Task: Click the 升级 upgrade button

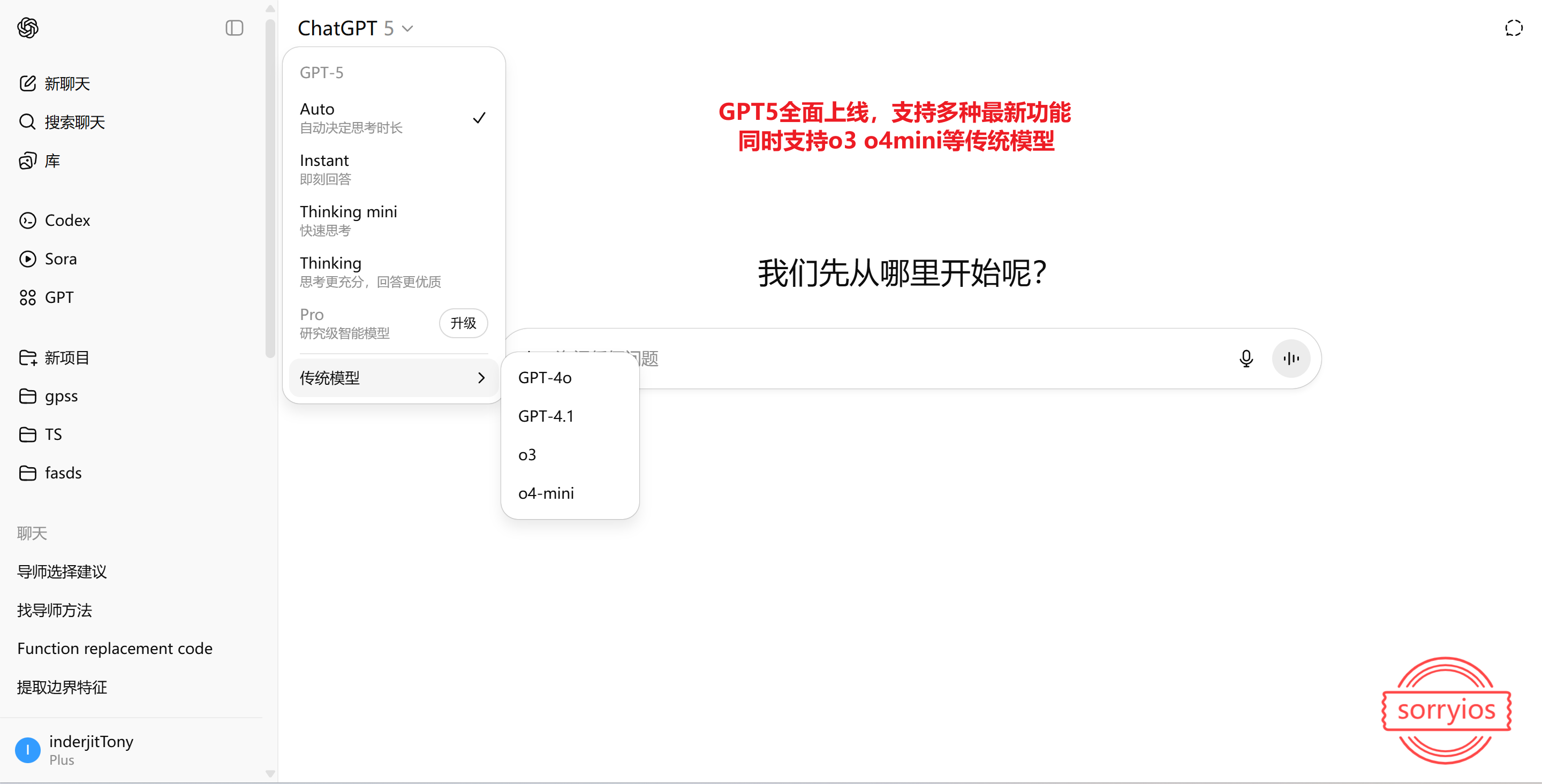Action: 463,323
